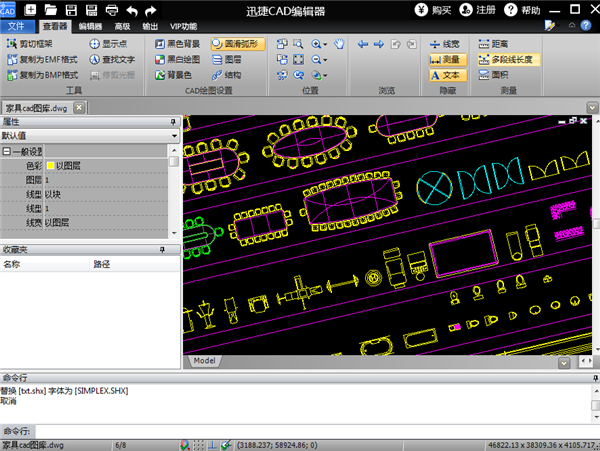Viewport: 600px width, 451px height.
Task: Redo the last action
Action: [x=151, y=11]
